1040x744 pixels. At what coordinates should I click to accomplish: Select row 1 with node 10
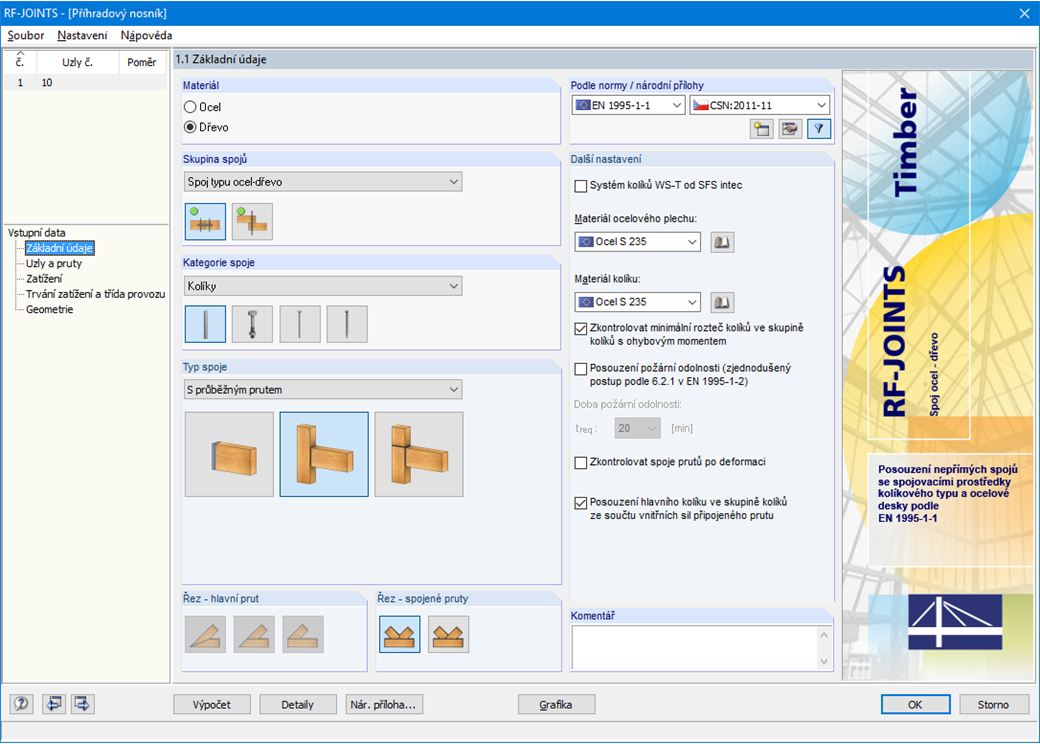85,82
